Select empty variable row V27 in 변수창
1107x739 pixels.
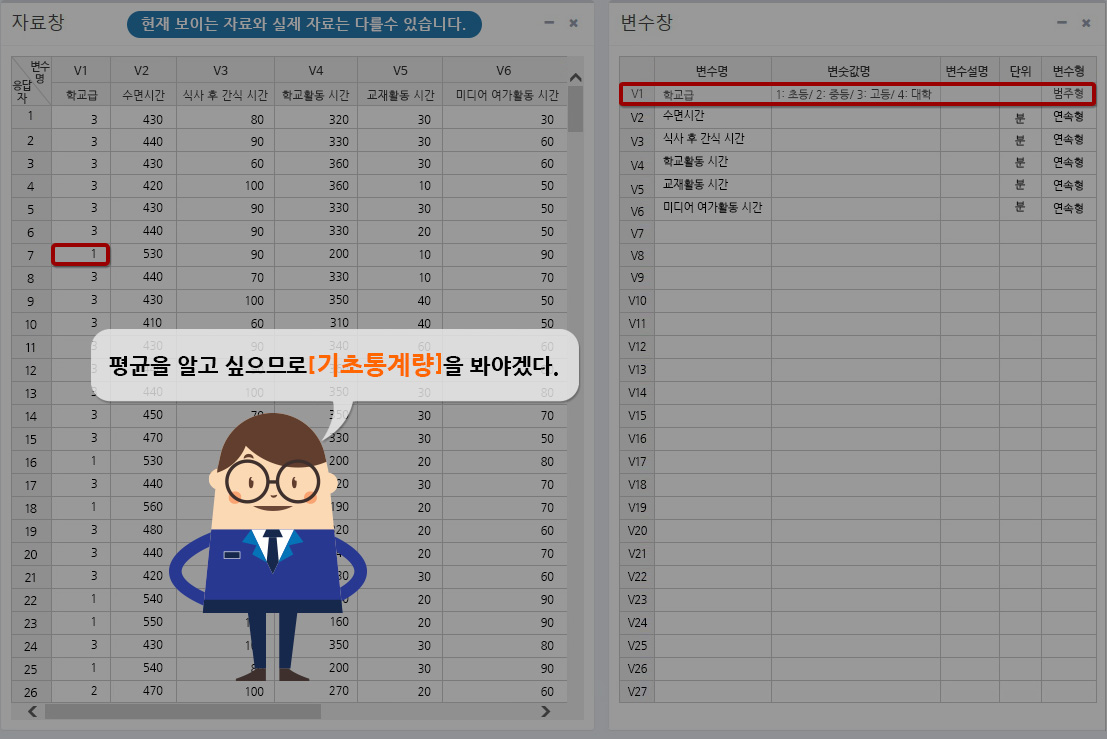tap(857, 692)
